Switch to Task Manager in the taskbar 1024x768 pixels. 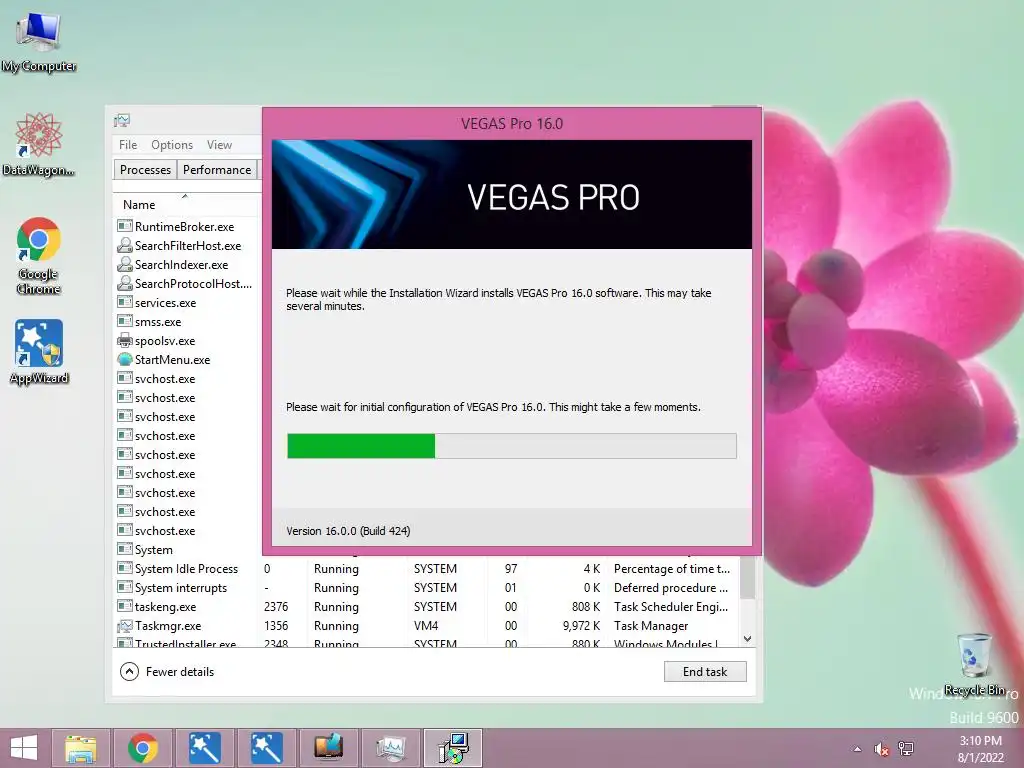coord(391,748)
